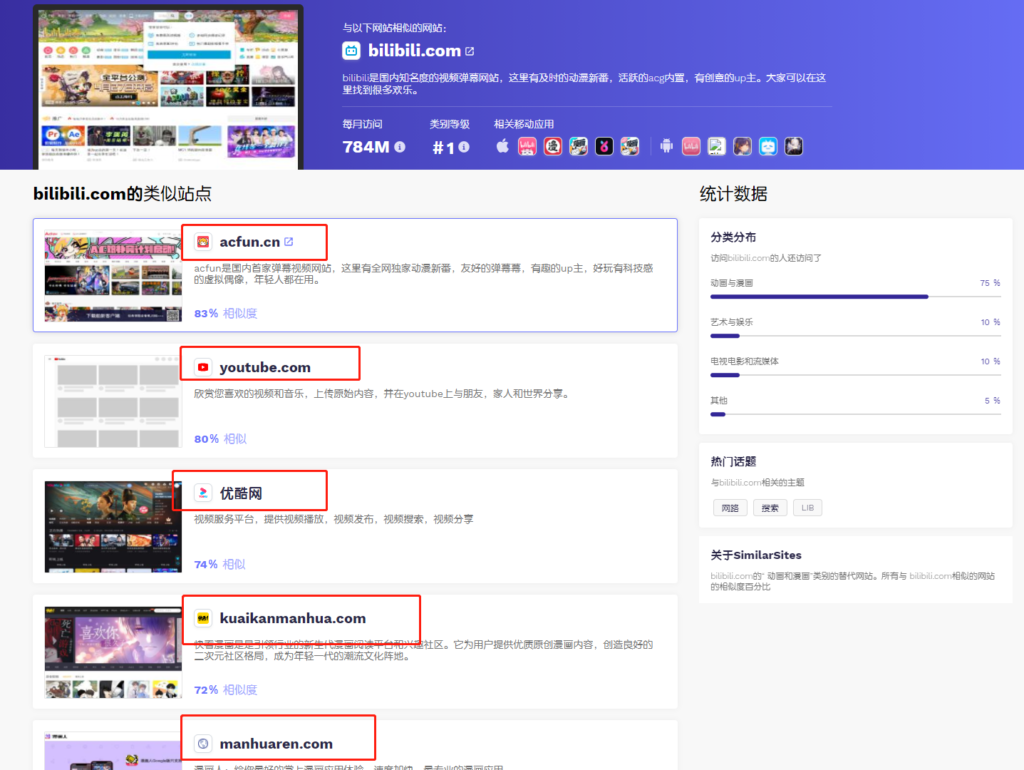Click the info icon beside #1 category rank
Screen dimensions: 1024x770
pos(464,147)
